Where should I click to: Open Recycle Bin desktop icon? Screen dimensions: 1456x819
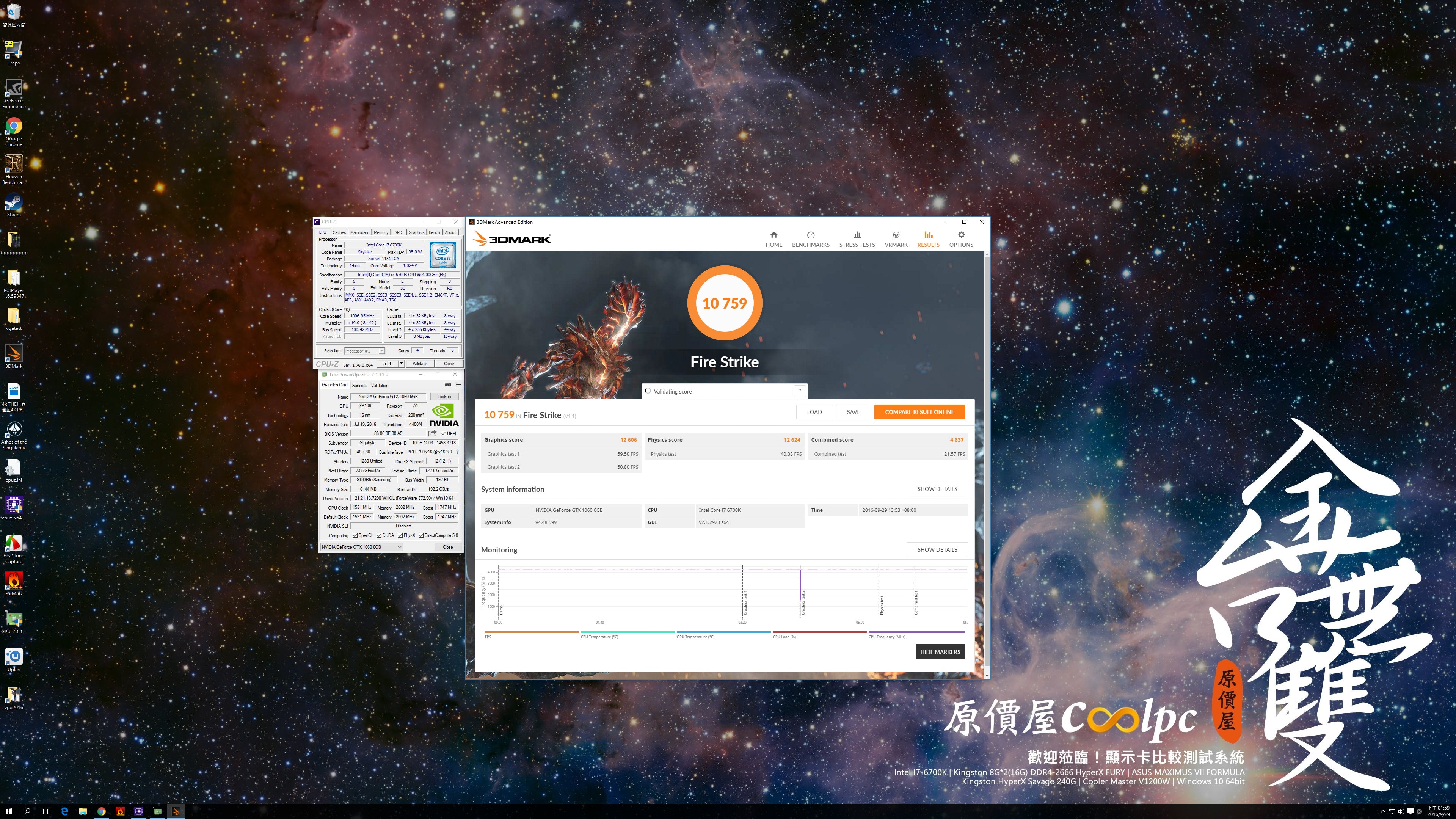[x=14, y=15]
